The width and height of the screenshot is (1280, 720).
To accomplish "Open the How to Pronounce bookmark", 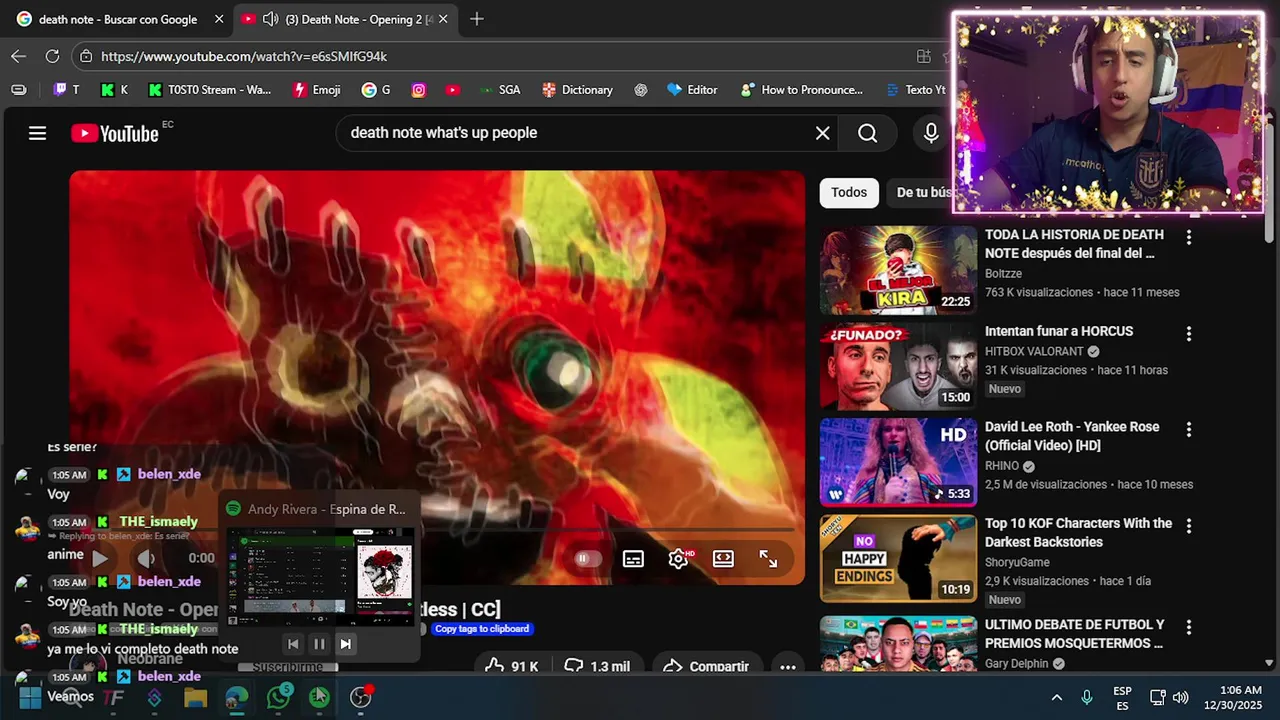I will 801,90.
